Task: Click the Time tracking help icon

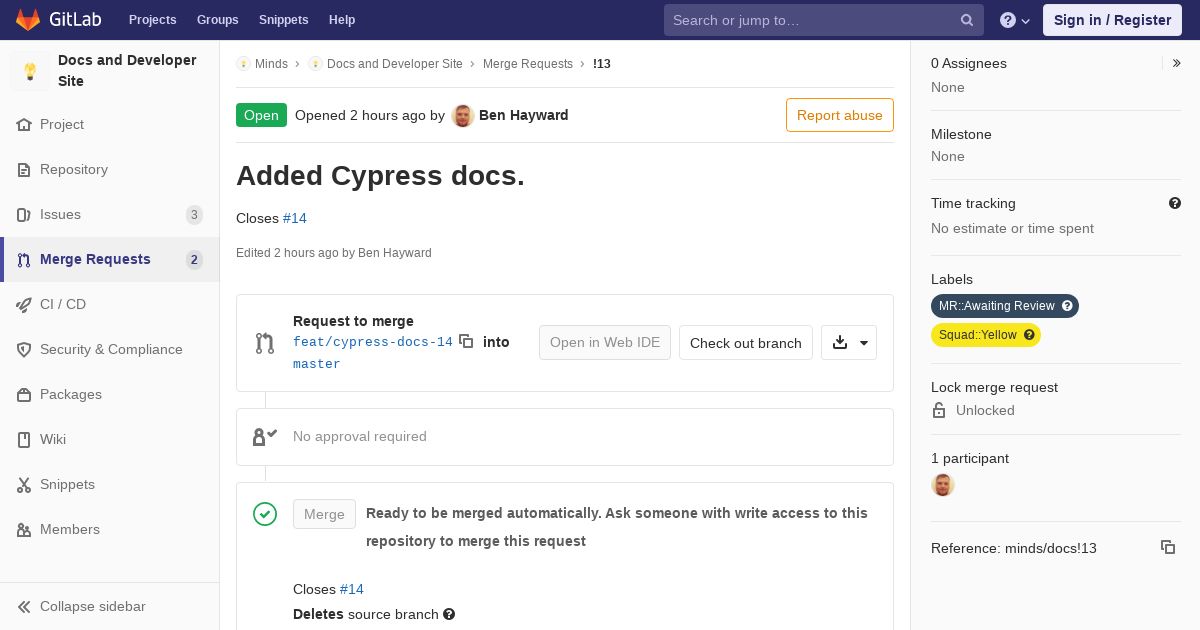Action: coord(1175,203)
